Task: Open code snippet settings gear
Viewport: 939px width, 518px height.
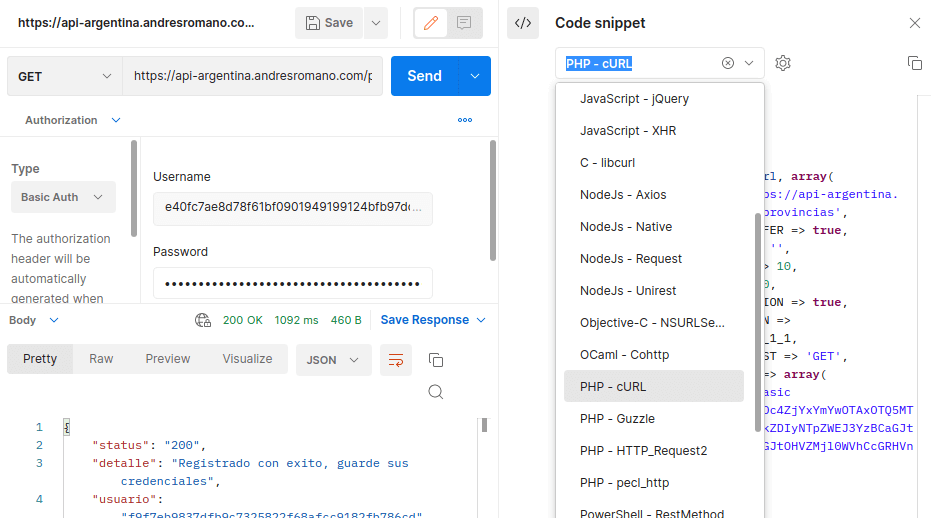Action: coord(783,63)
